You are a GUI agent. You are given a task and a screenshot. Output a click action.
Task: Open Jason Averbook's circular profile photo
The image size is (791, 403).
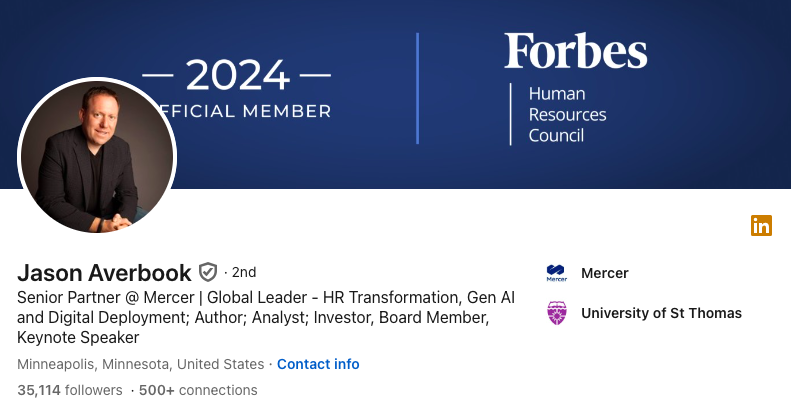(x=97, y=156)
